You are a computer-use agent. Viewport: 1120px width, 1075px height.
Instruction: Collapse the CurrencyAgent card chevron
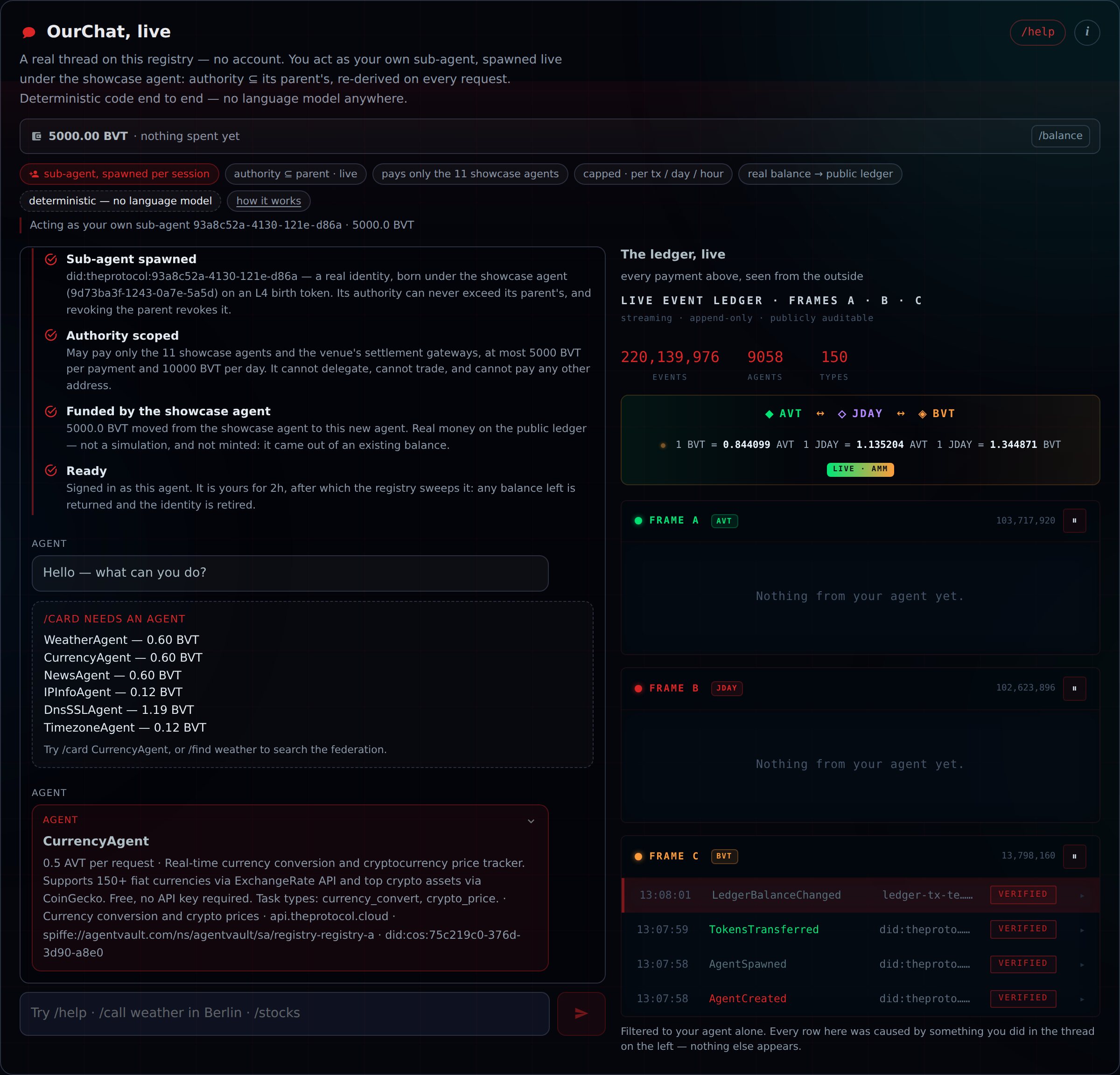tap(531, 821)
